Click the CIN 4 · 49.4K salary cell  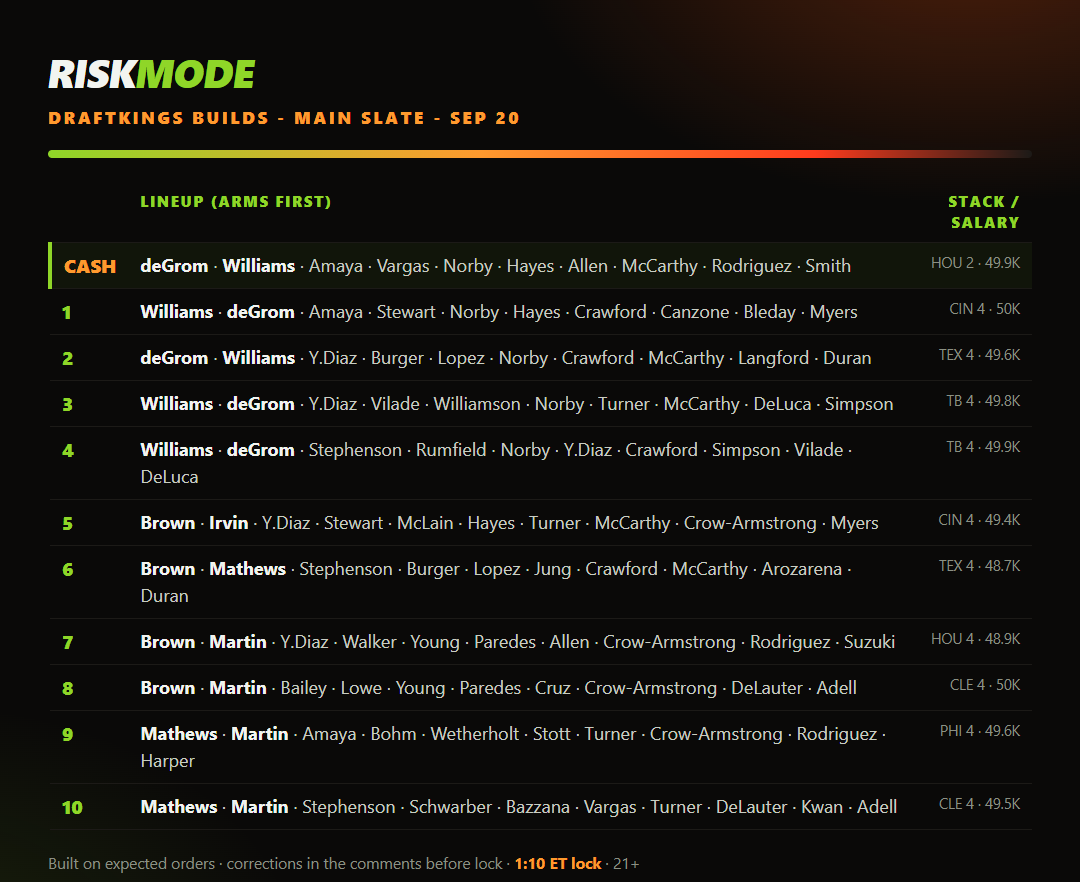(x=979, y=521)
